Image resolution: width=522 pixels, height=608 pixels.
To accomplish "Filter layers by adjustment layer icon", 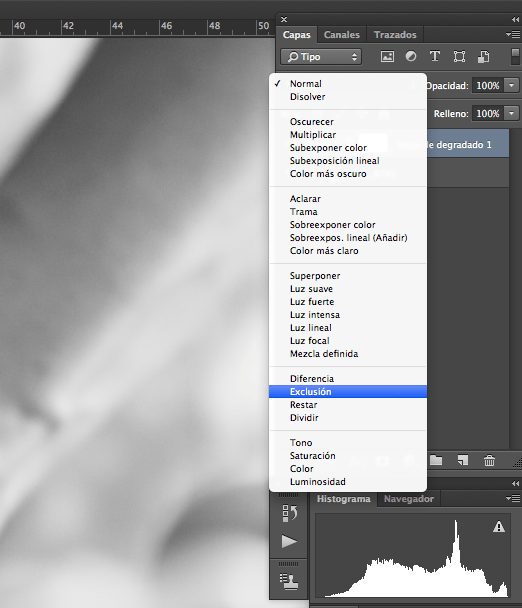I will tap(411, 57).
